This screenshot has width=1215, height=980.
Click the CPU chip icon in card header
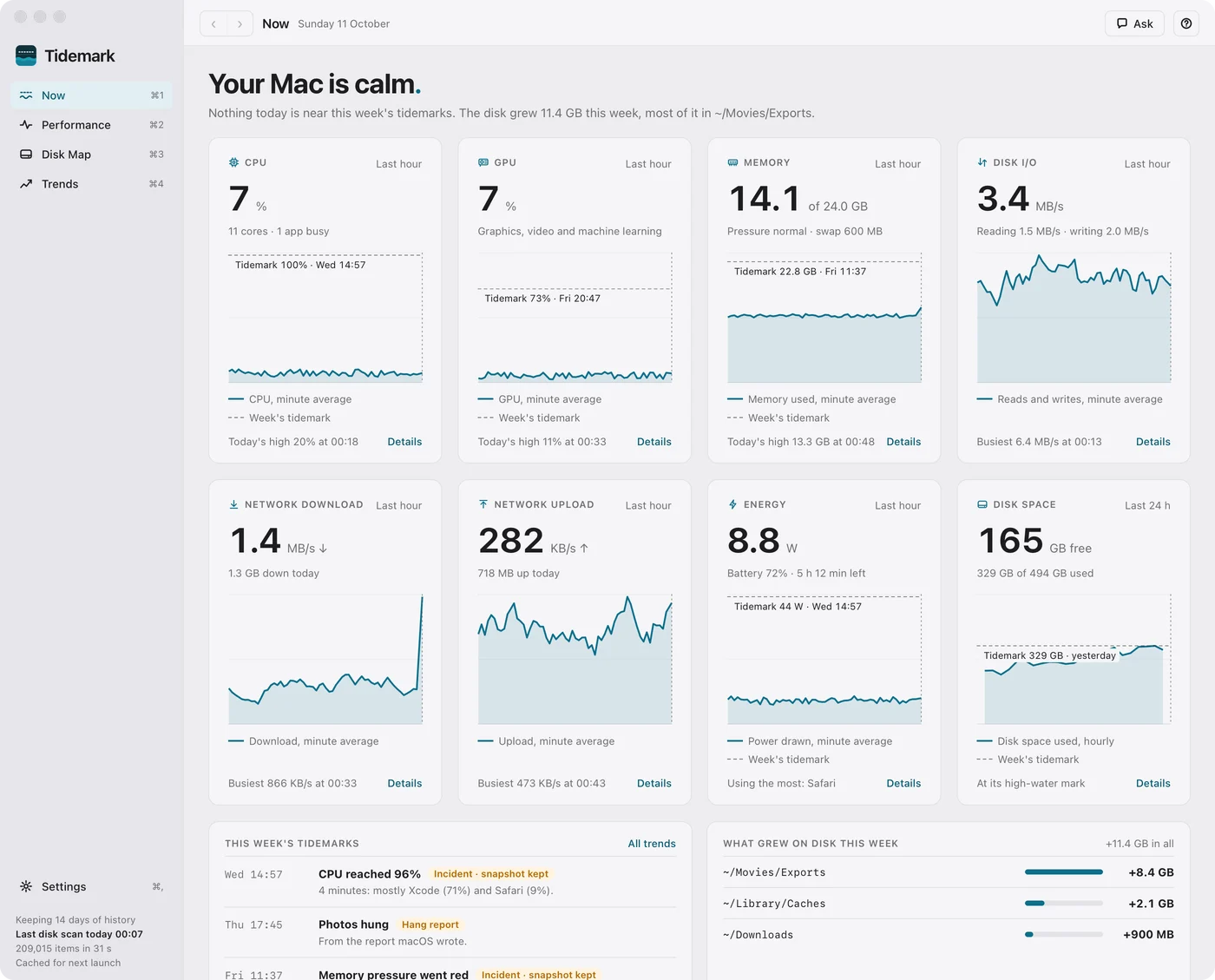pos(233,162)
